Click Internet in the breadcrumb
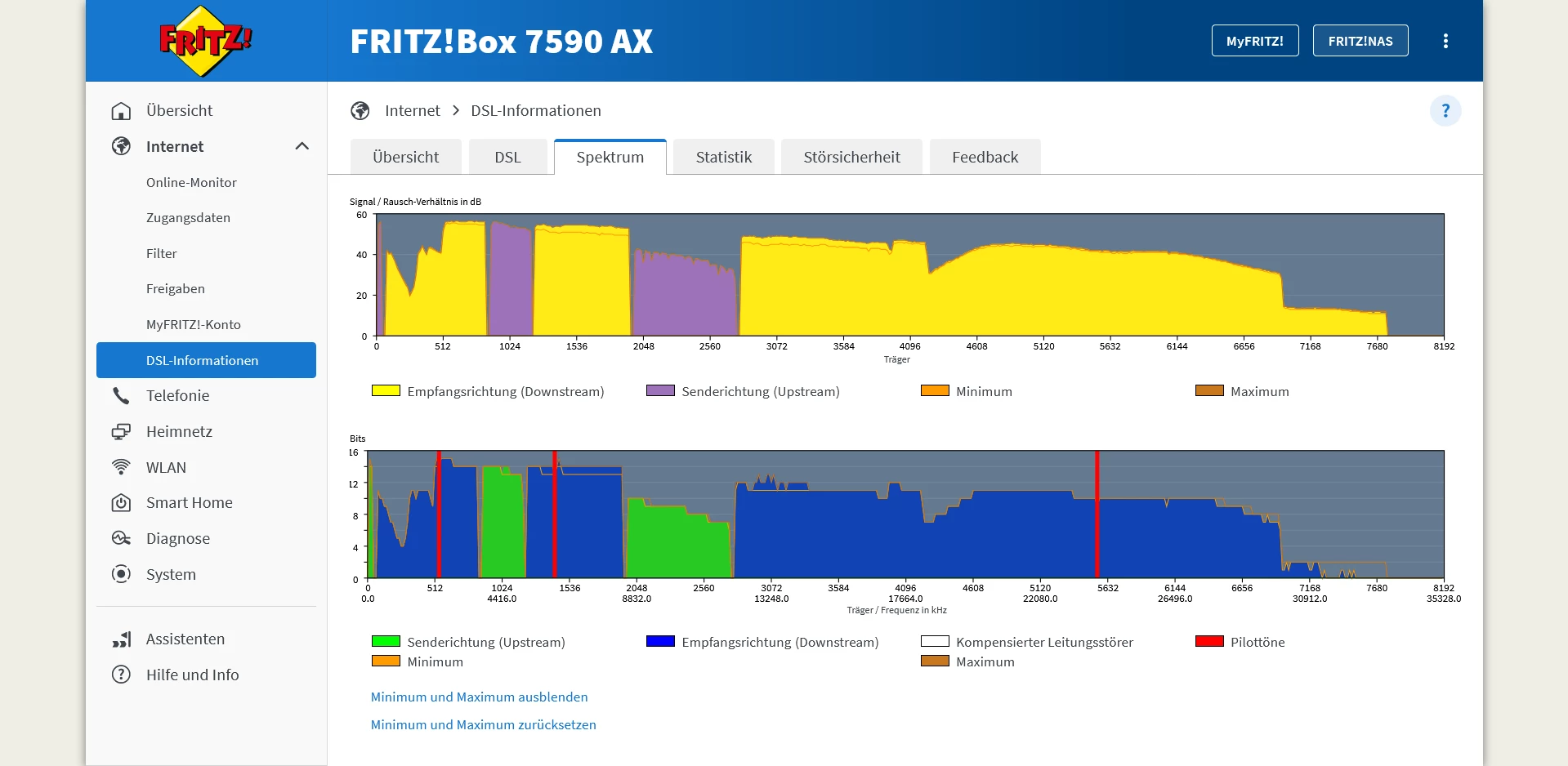 click(413, 110)
